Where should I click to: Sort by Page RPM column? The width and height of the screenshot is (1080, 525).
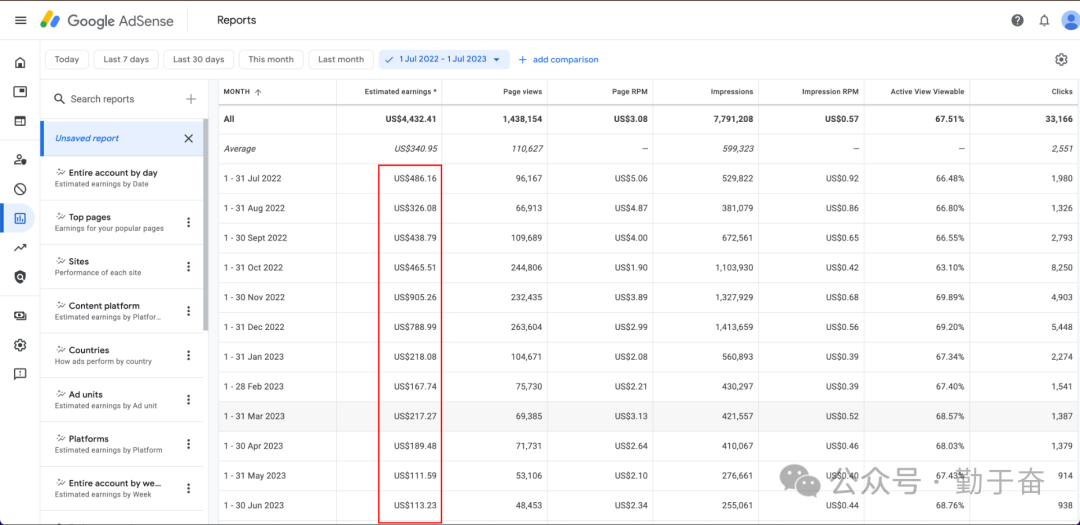pyautogui.click(x=630, y=92)
